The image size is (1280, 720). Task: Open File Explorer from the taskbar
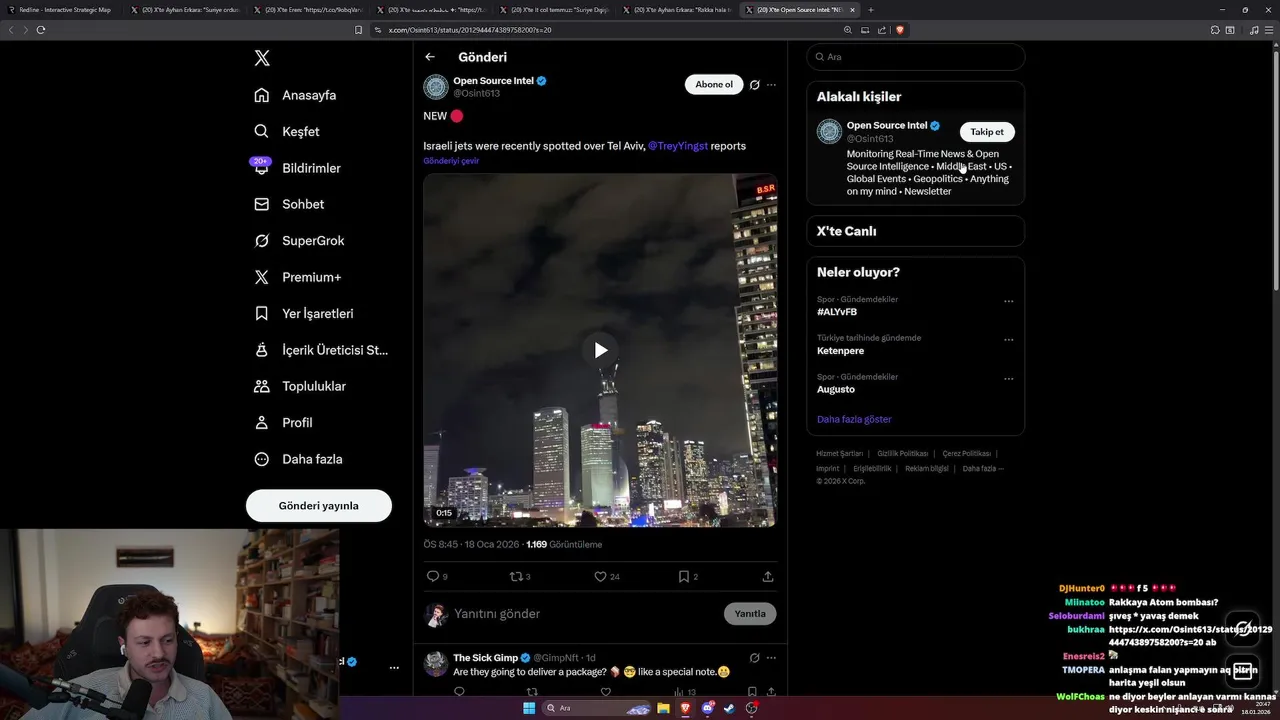pos(663,708)
